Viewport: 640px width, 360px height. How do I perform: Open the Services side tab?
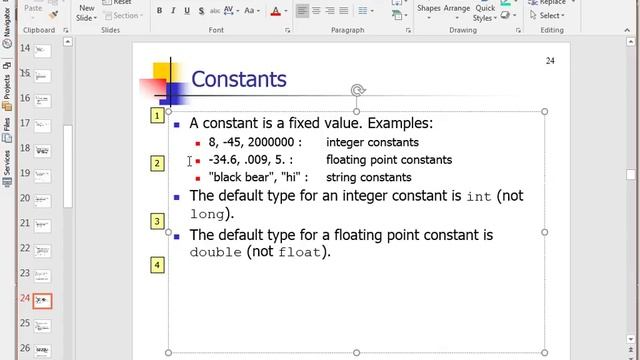pyautogui.click(x=7, y=168)
